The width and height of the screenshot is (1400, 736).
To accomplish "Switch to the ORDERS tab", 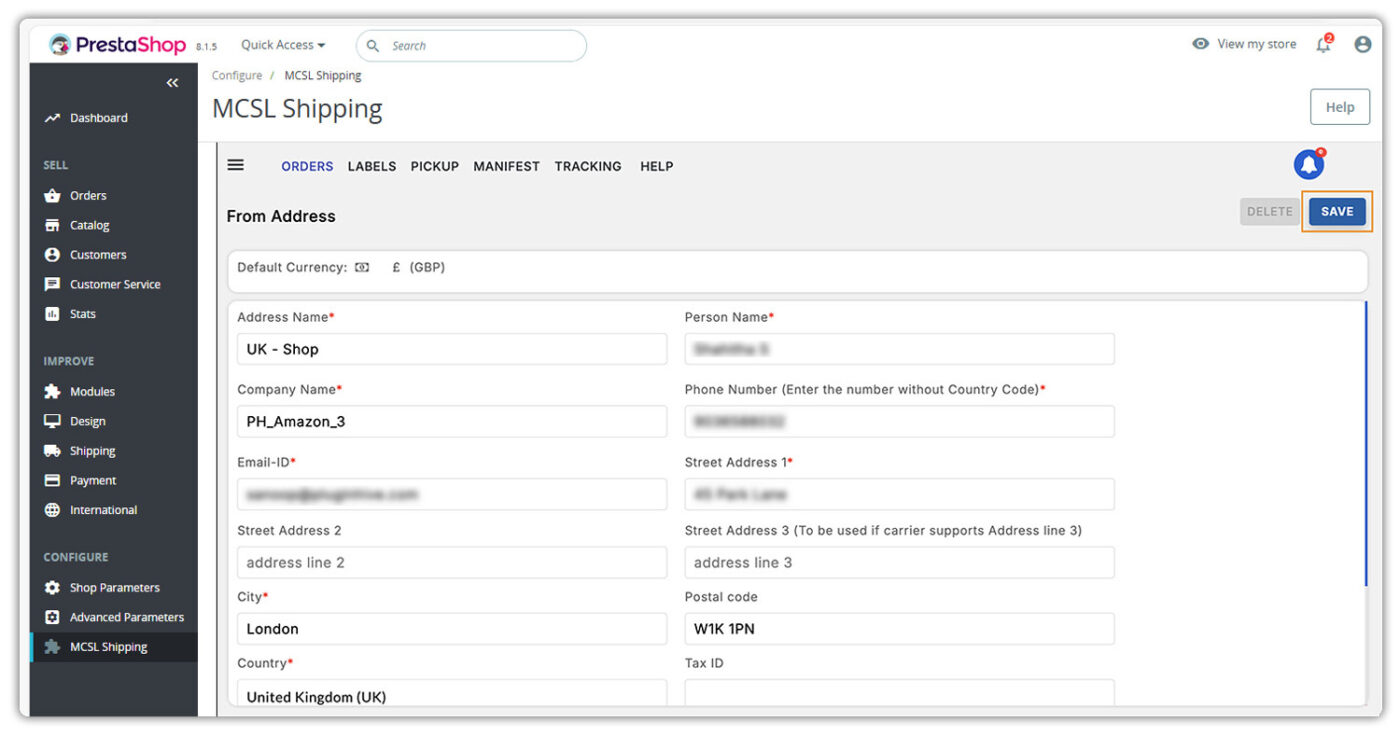I will pos(307,166).
